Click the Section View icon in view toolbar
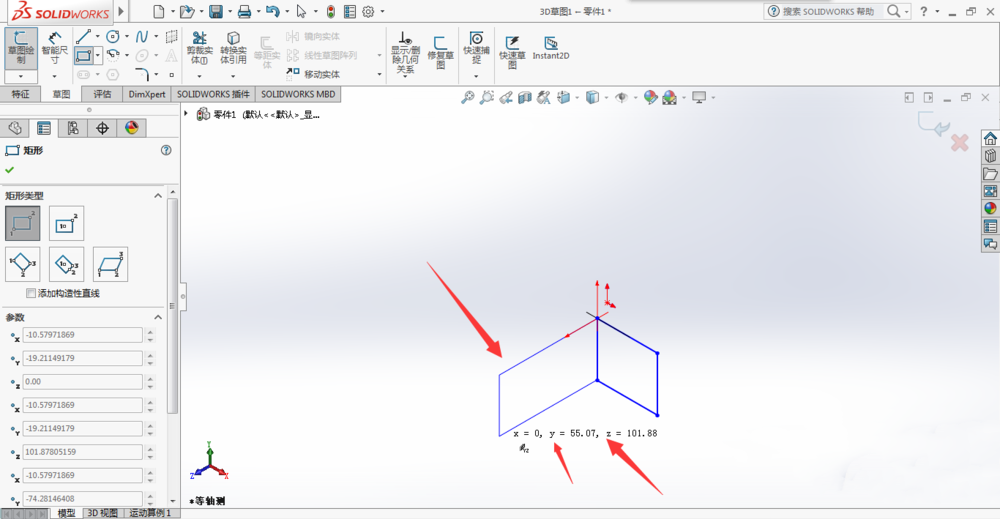This screenshot has height=519, width=1000. coord(525,98)
